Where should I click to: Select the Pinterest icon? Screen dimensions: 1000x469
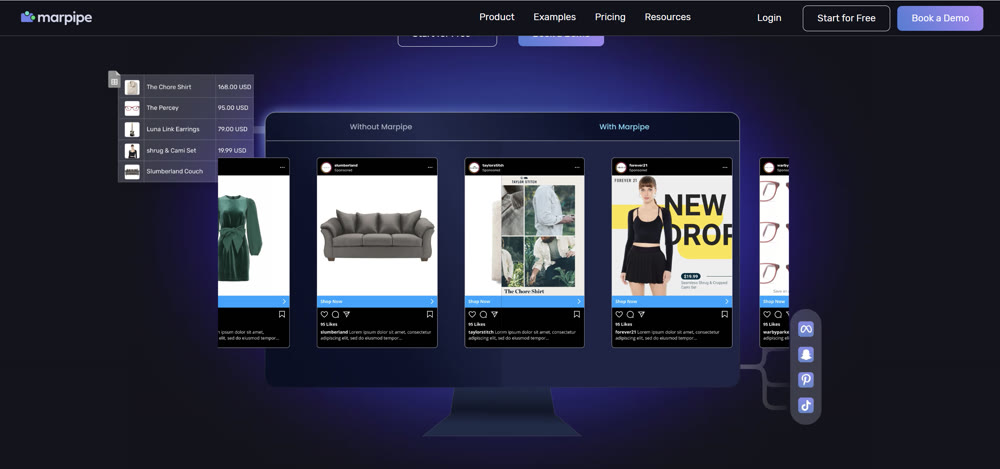point(806,380)
